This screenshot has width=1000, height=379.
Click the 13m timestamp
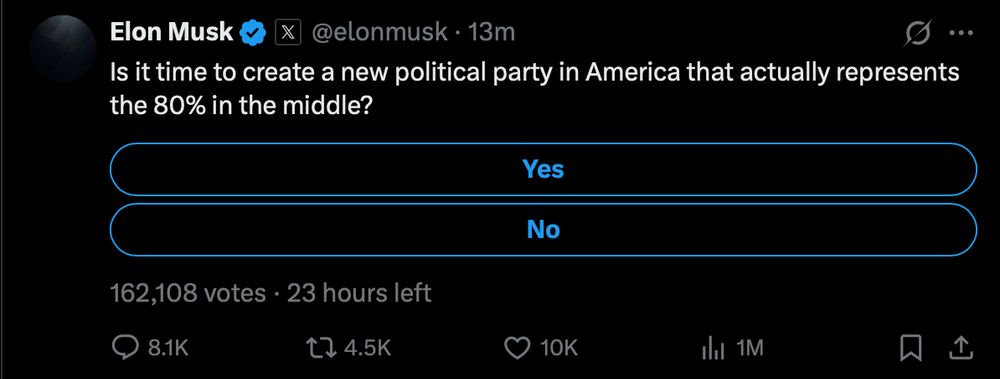pyautogui.click(x=491, y=32)
